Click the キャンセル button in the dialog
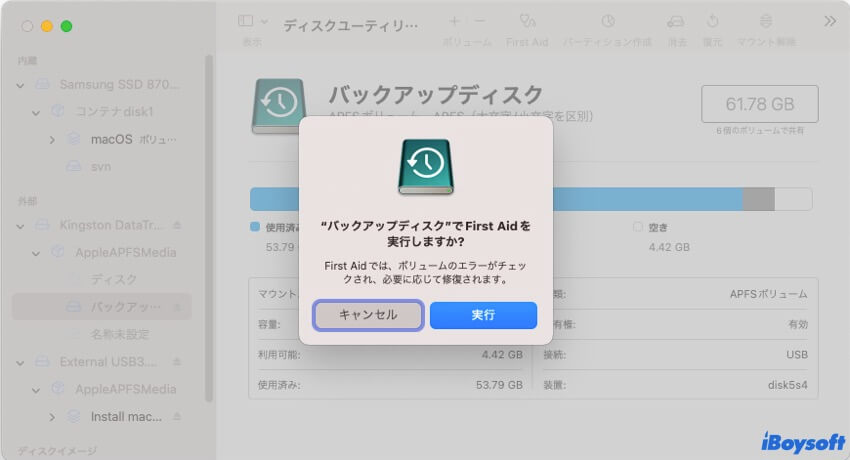 pos(368,315)
